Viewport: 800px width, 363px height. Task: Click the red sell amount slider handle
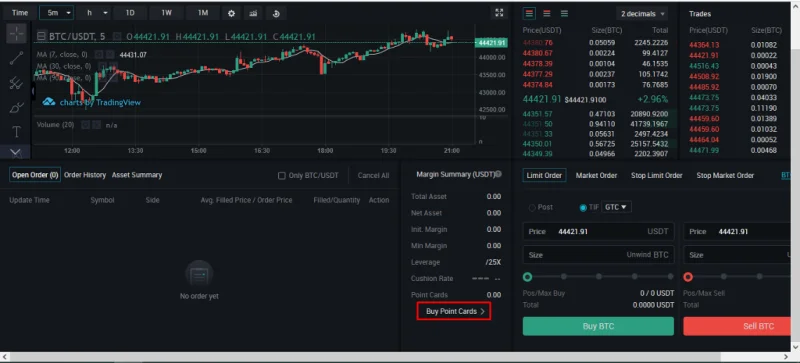pos(688,277)
